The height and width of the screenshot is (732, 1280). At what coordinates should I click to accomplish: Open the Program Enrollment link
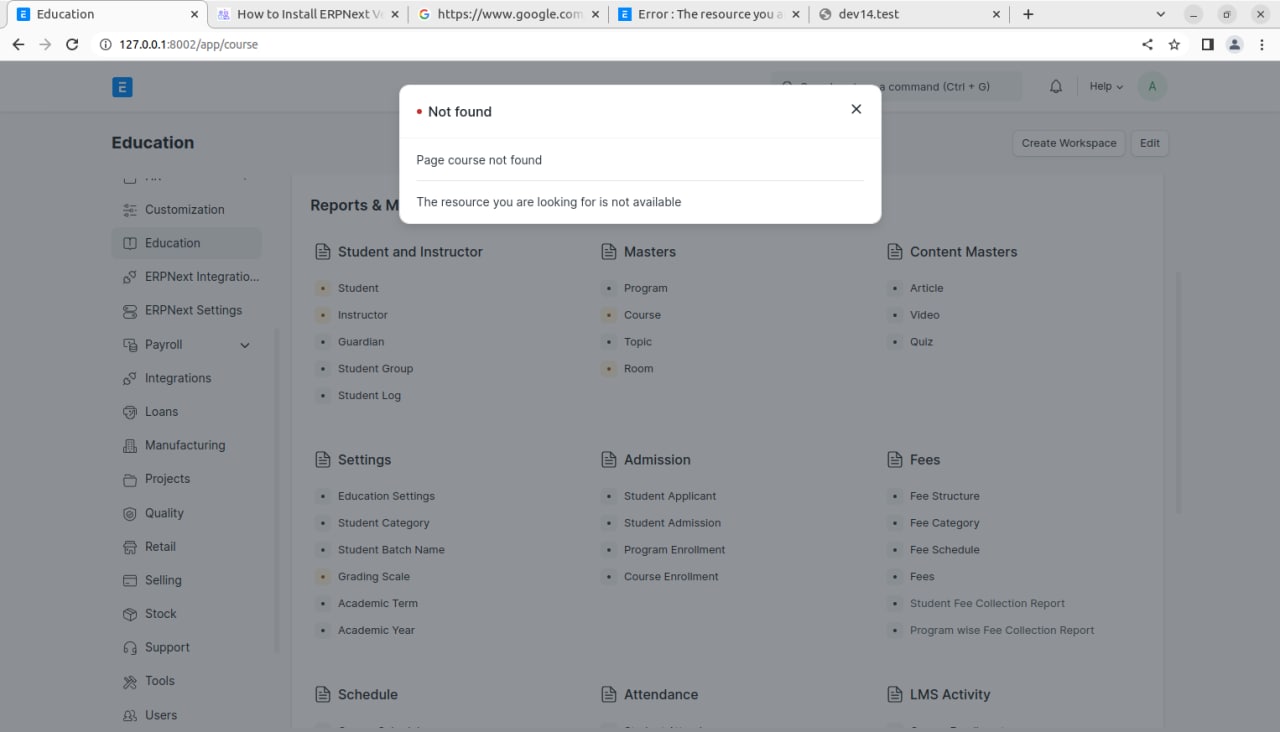674,550
